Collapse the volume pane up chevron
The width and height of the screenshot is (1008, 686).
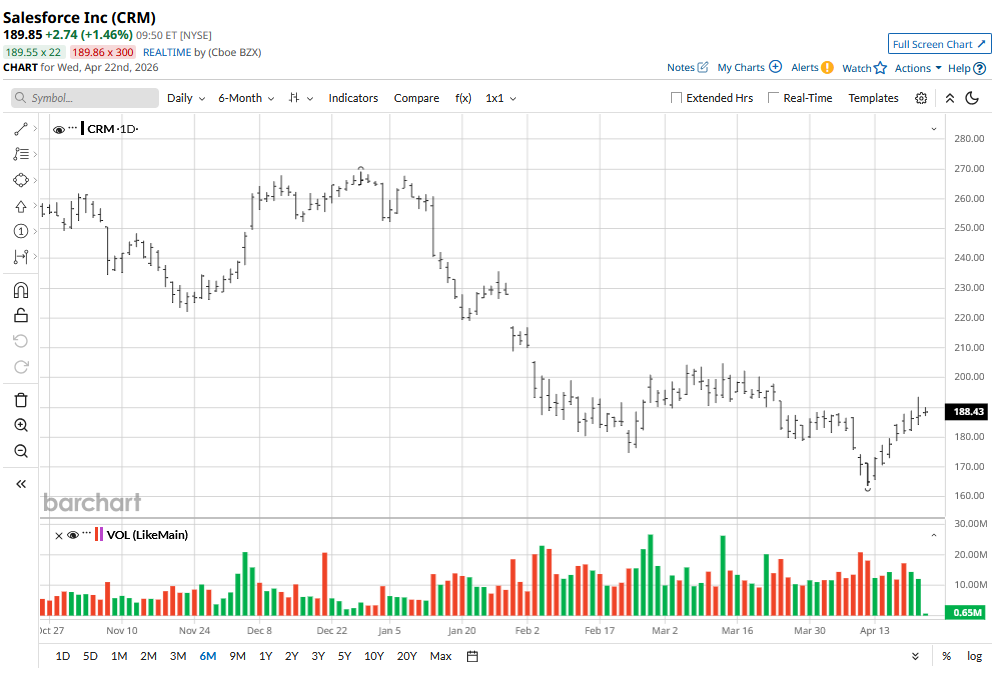point(933,535)
